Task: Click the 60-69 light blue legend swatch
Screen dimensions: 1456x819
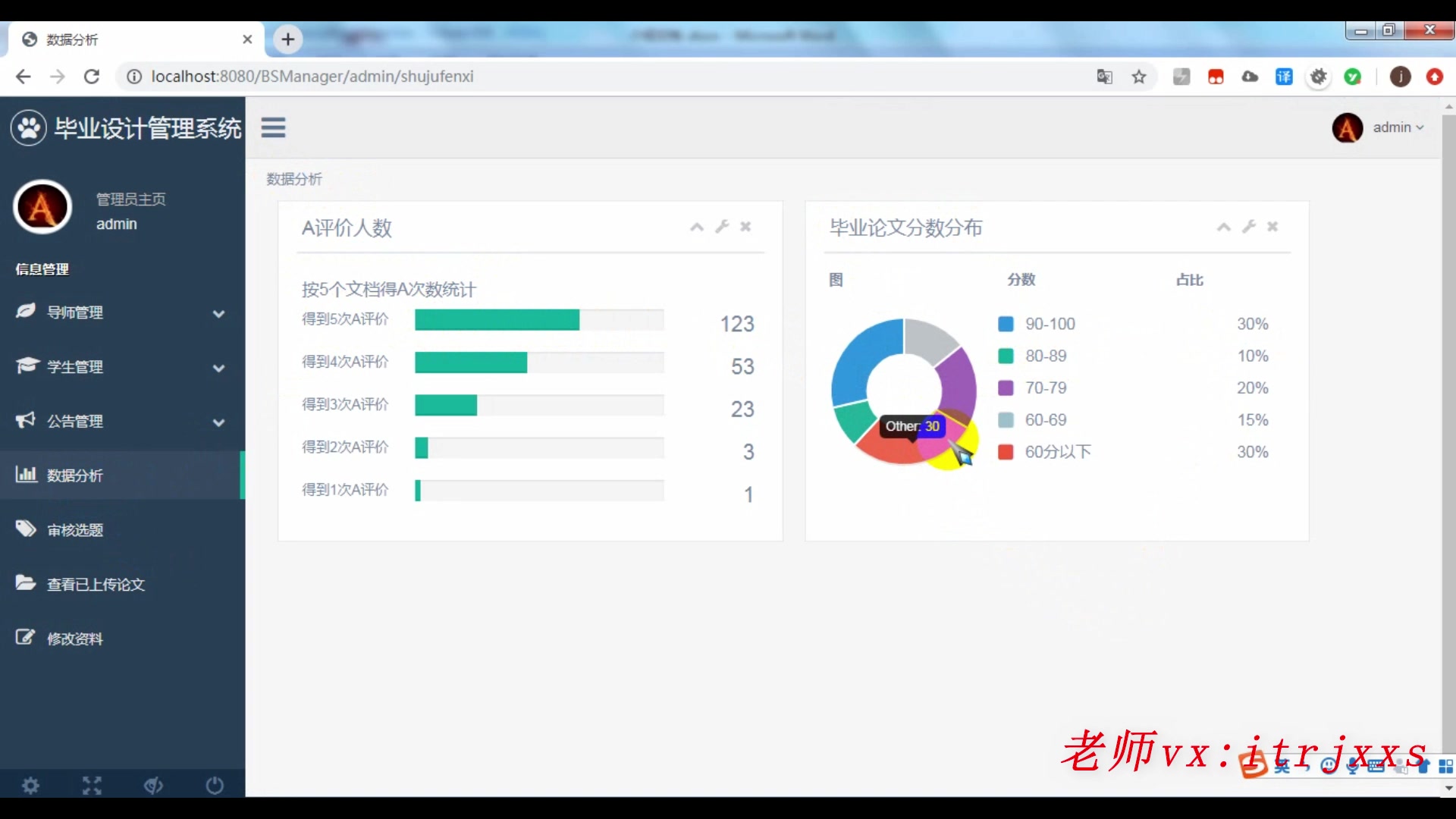Action: 1006,419
